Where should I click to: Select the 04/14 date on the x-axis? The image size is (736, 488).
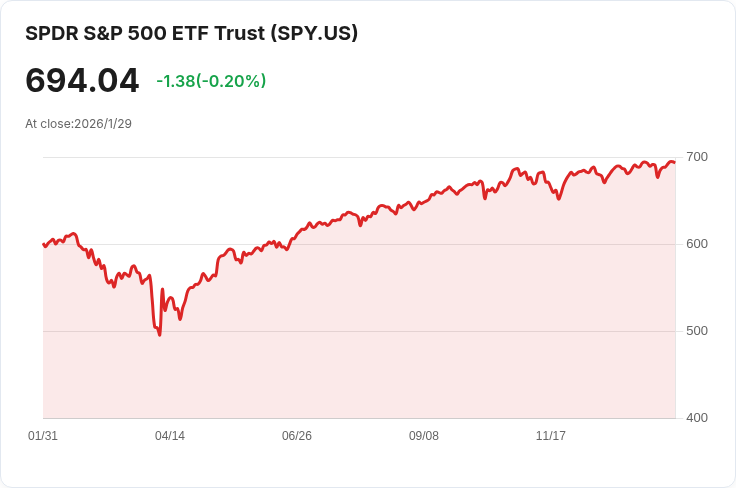[170, 436]
